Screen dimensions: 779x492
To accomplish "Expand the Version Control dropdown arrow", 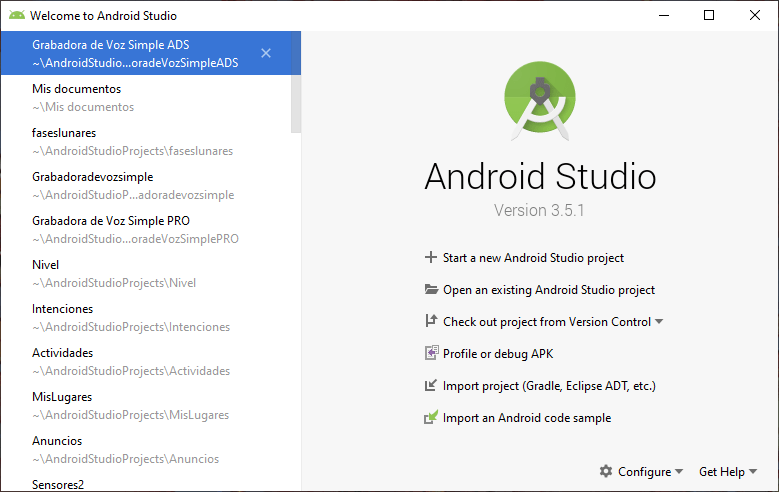I will 659,322.
